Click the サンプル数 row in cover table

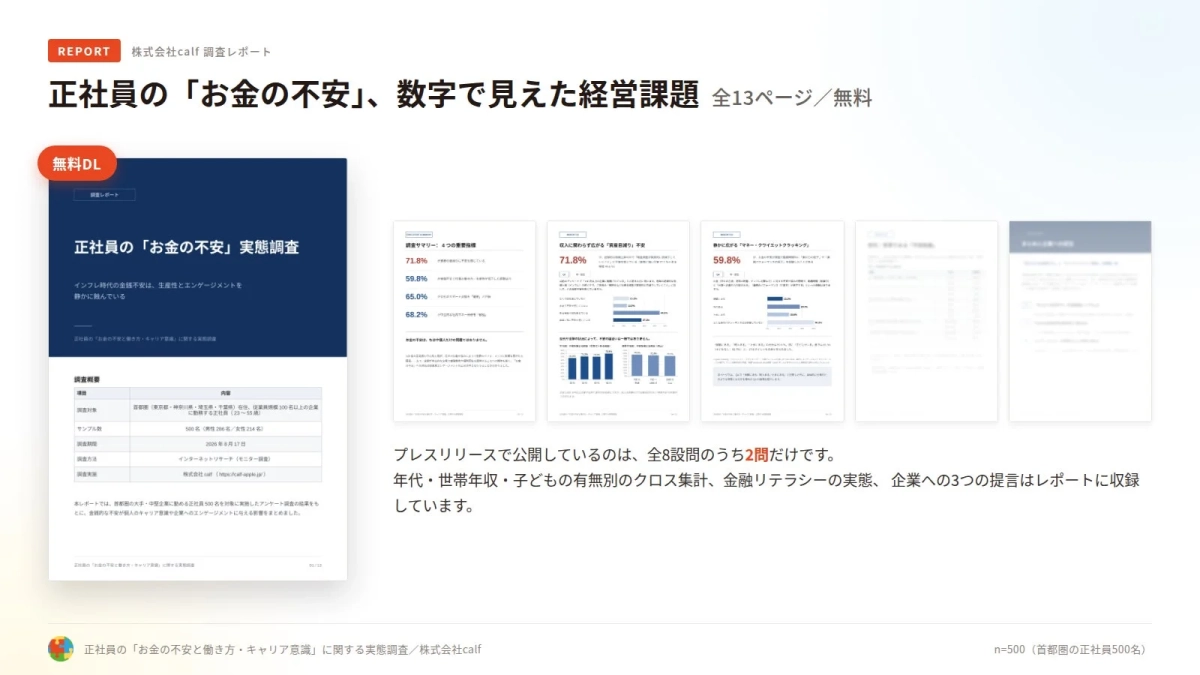point(198,428)
